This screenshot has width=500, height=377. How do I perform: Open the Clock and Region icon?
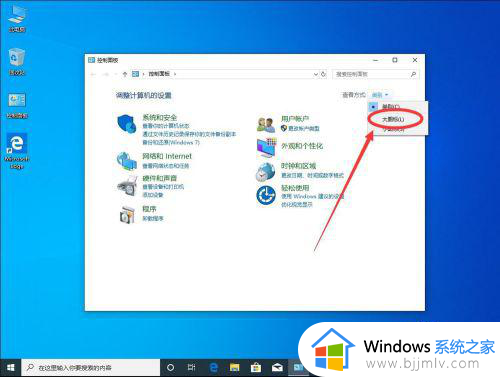[x=265, y=171]
